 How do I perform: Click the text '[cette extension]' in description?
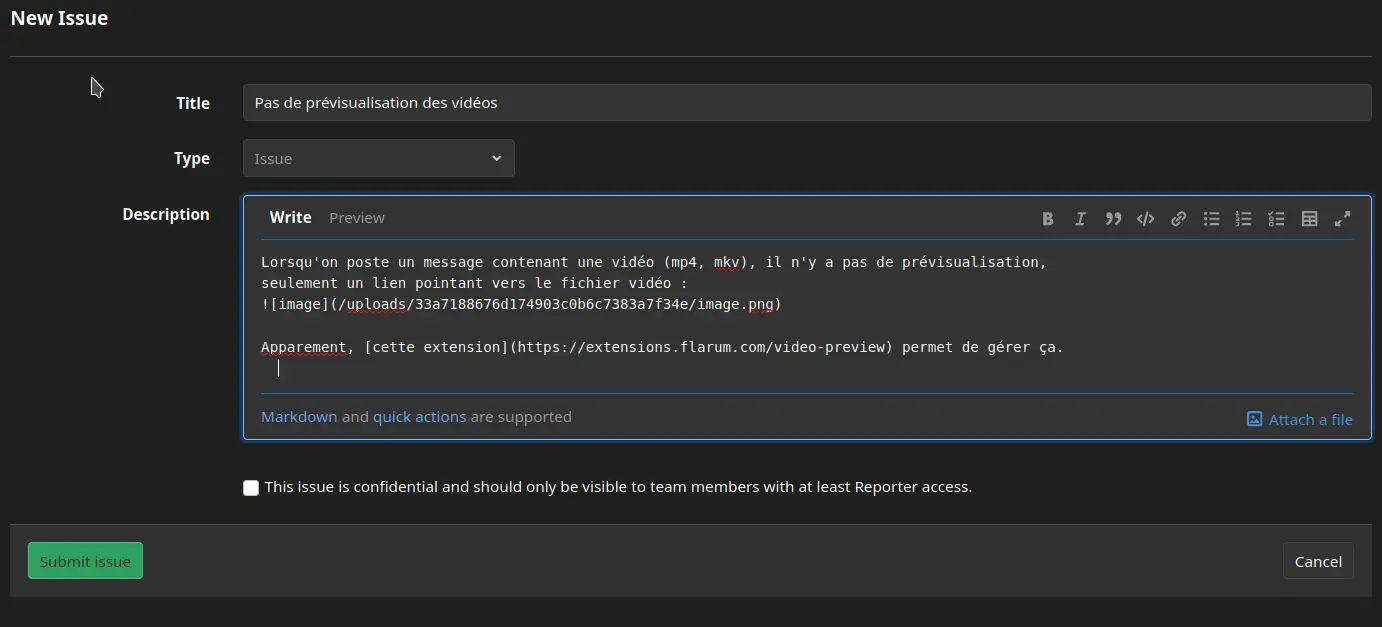pyautogui.click(x=437, y=347)
